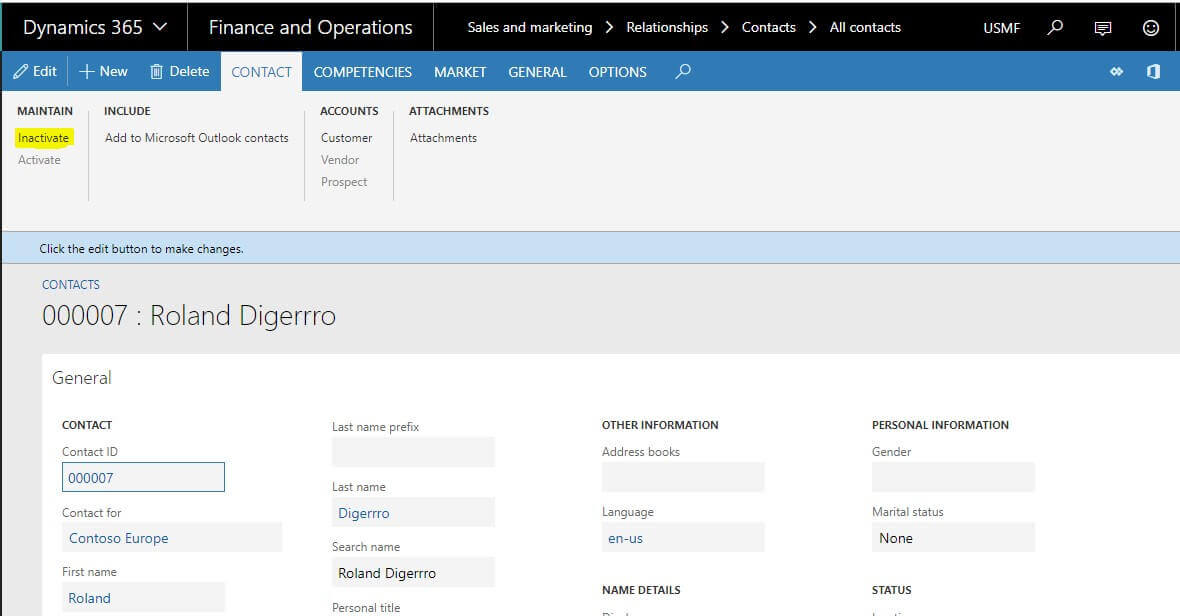Click the CONTACTS link above the title
Image resolution: width=1180 pixels, height=616 pixels.
[x=71, y=284]
